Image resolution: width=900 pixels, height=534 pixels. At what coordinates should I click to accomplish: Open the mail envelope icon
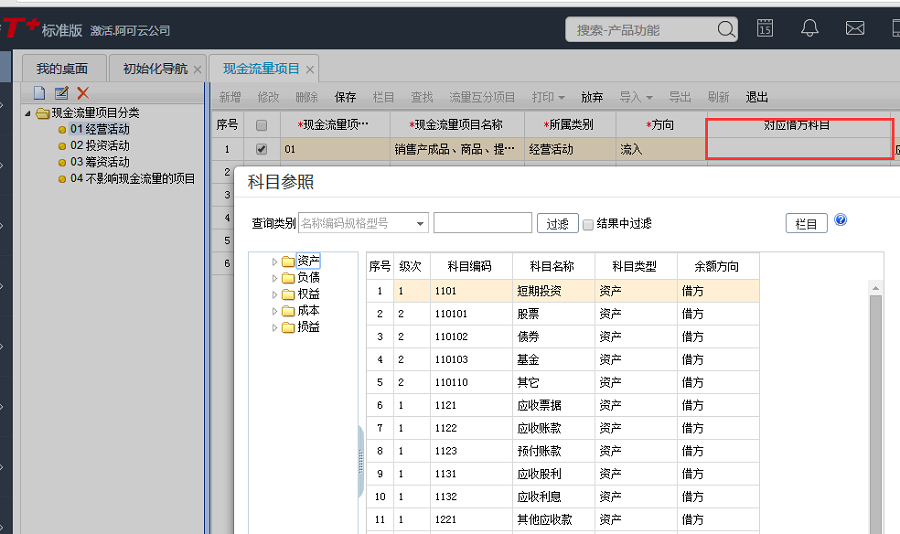click(x=855, y=28)
